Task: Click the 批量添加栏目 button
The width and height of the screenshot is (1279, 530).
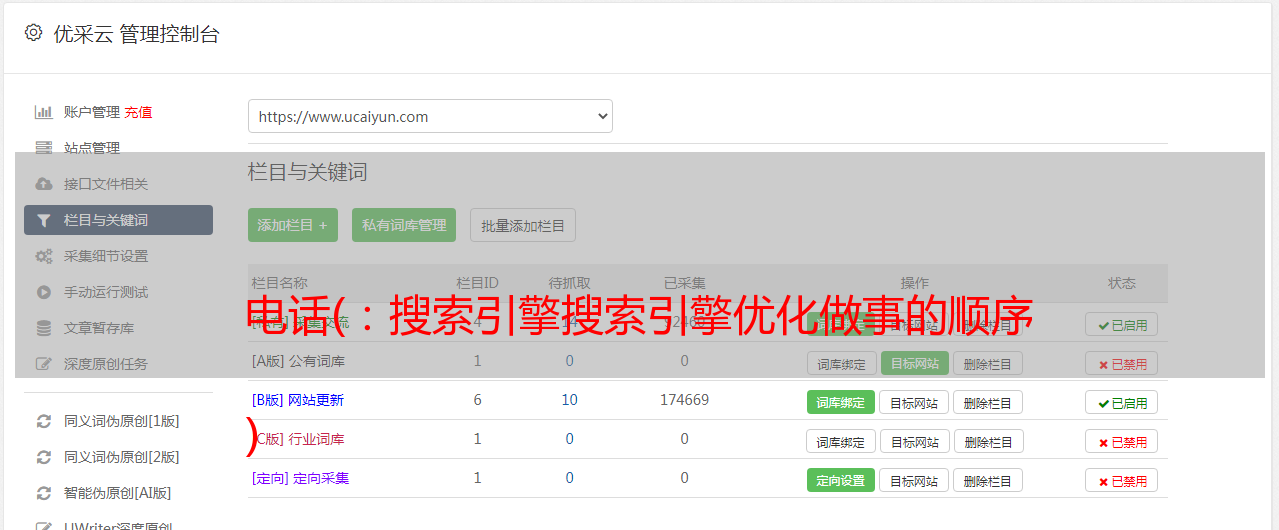Action: 523,225
